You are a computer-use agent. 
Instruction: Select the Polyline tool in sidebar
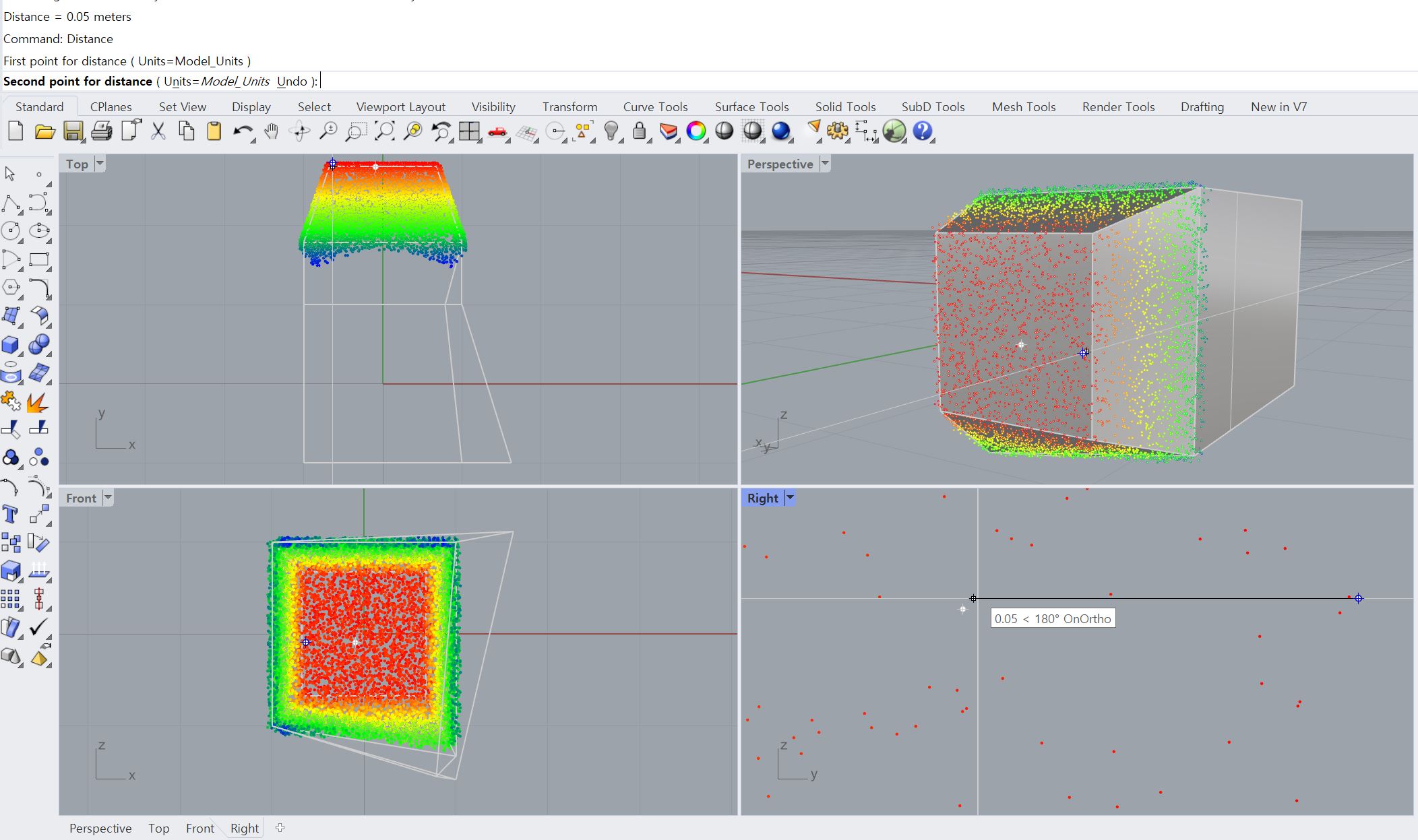10,203
